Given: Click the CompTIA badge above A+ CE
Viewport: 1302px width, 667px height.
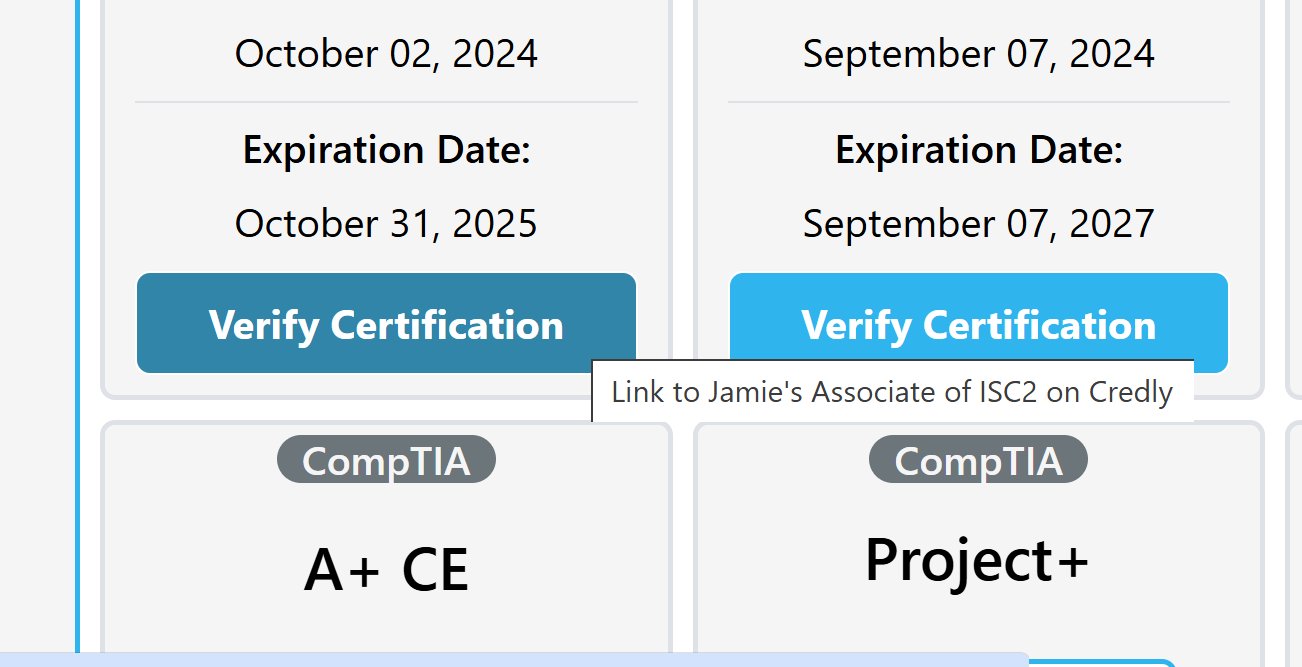Looking at the screenshot, I should [x=387, y=460].
